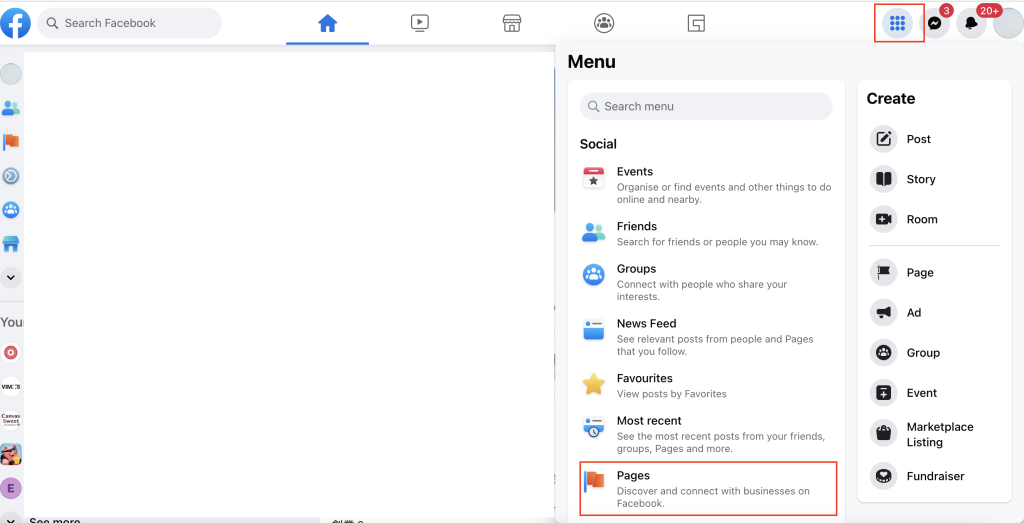Open News Feed from the menu
The image size is (1024, 523).
coord(706,337)
